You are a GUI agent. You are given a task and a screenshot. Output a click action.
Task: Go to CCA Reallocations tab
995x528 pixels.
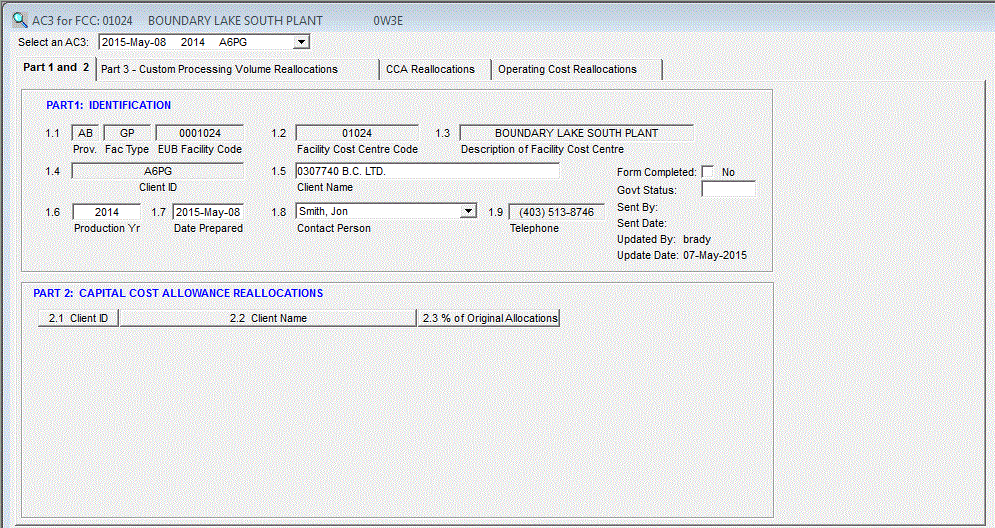430,69
